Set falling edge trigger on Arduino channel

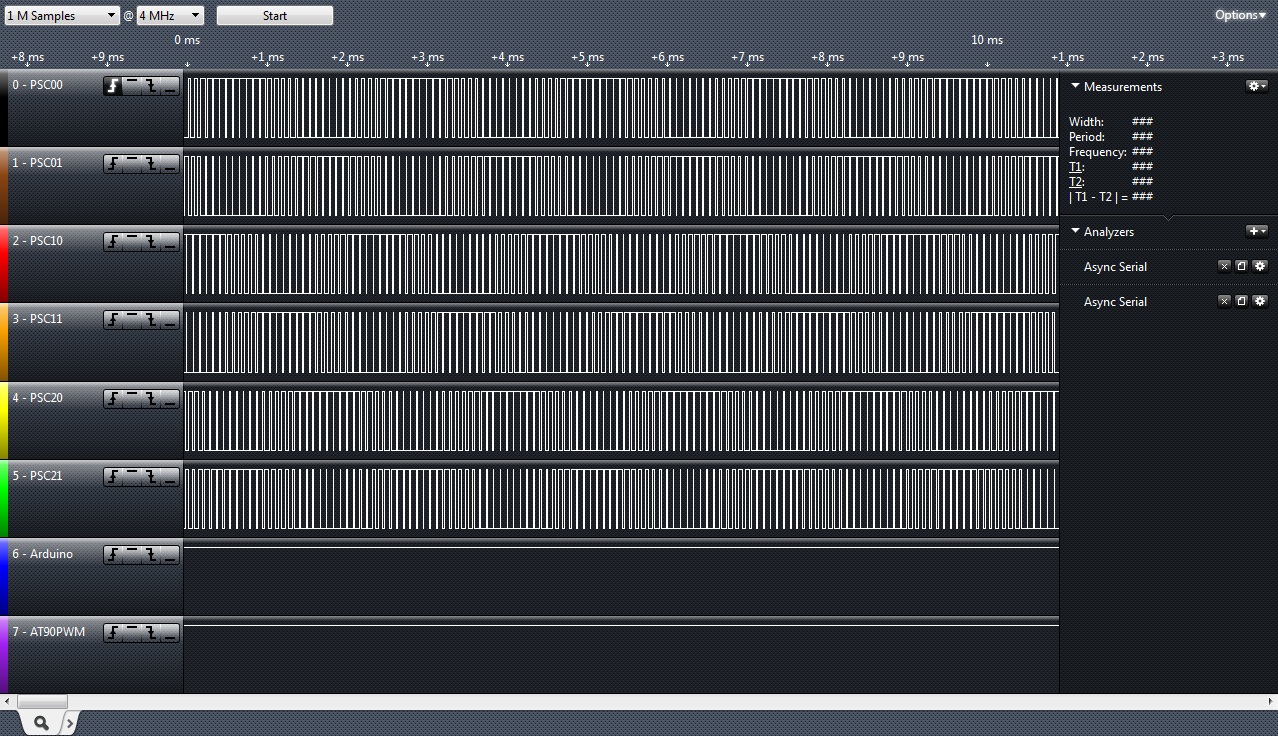click(151, 555)
